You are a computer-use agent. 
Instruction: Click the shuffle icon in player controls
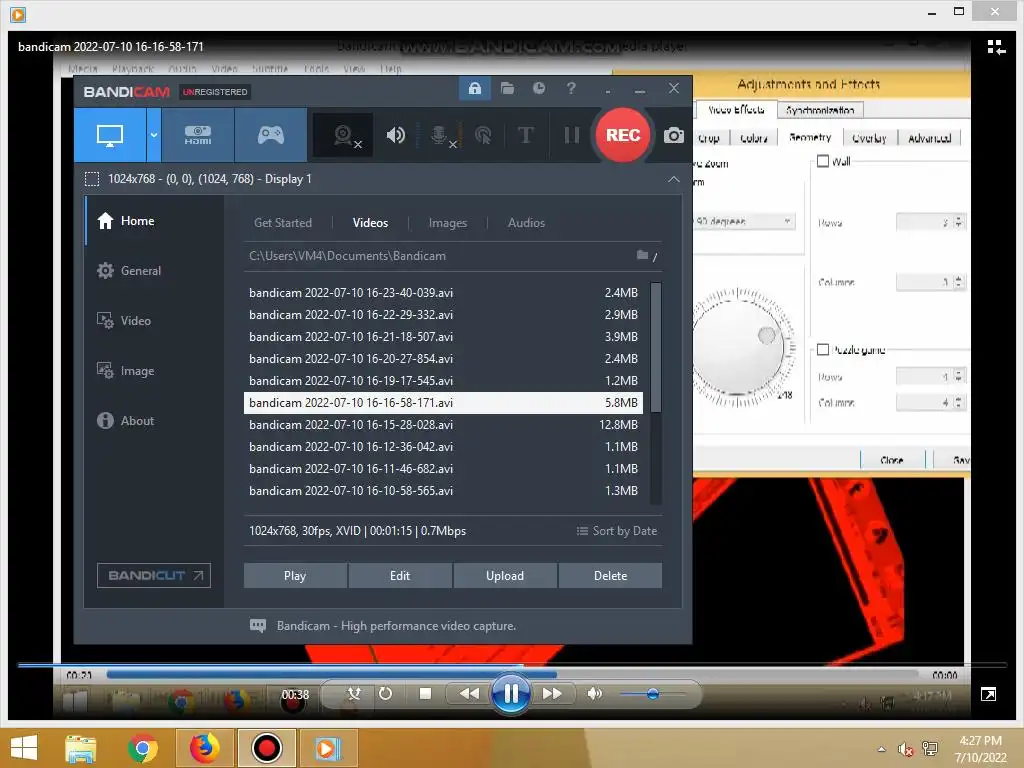tap(354, 694)
